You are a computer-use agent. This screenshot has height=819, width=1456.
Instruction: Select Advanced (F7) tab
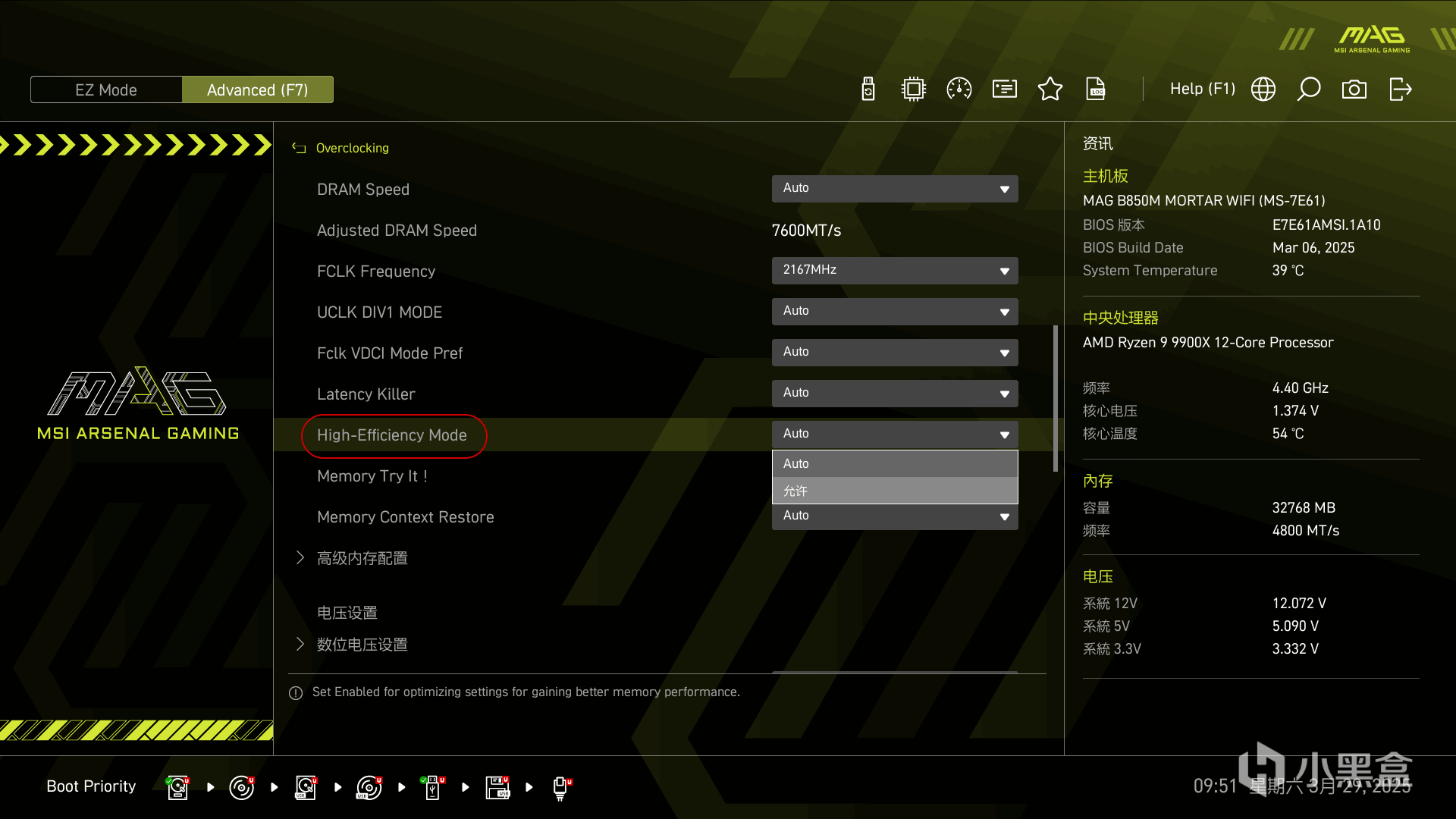point(258,89)
